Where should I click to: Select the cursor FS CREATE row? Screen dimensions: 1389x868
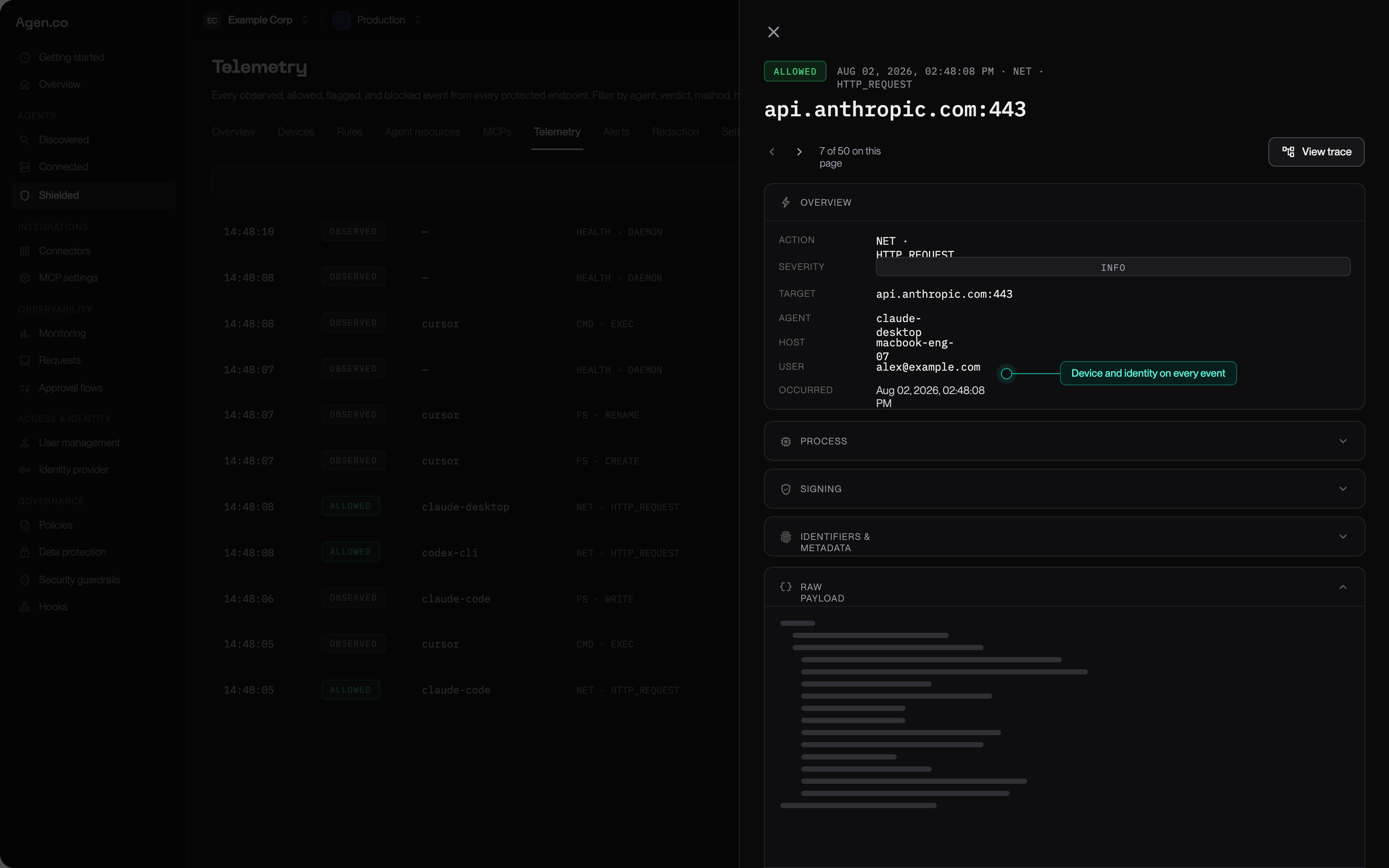[475, 460]
